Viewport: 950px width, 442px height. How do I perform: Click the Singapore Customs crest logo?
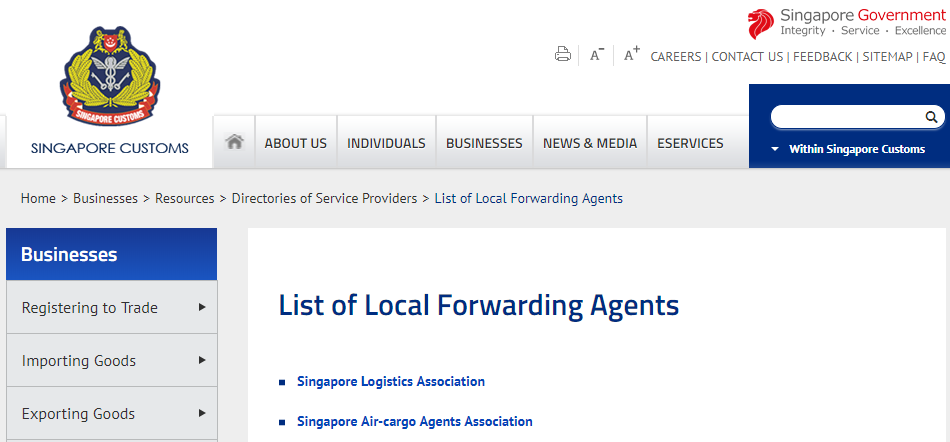tap(110, 76)
